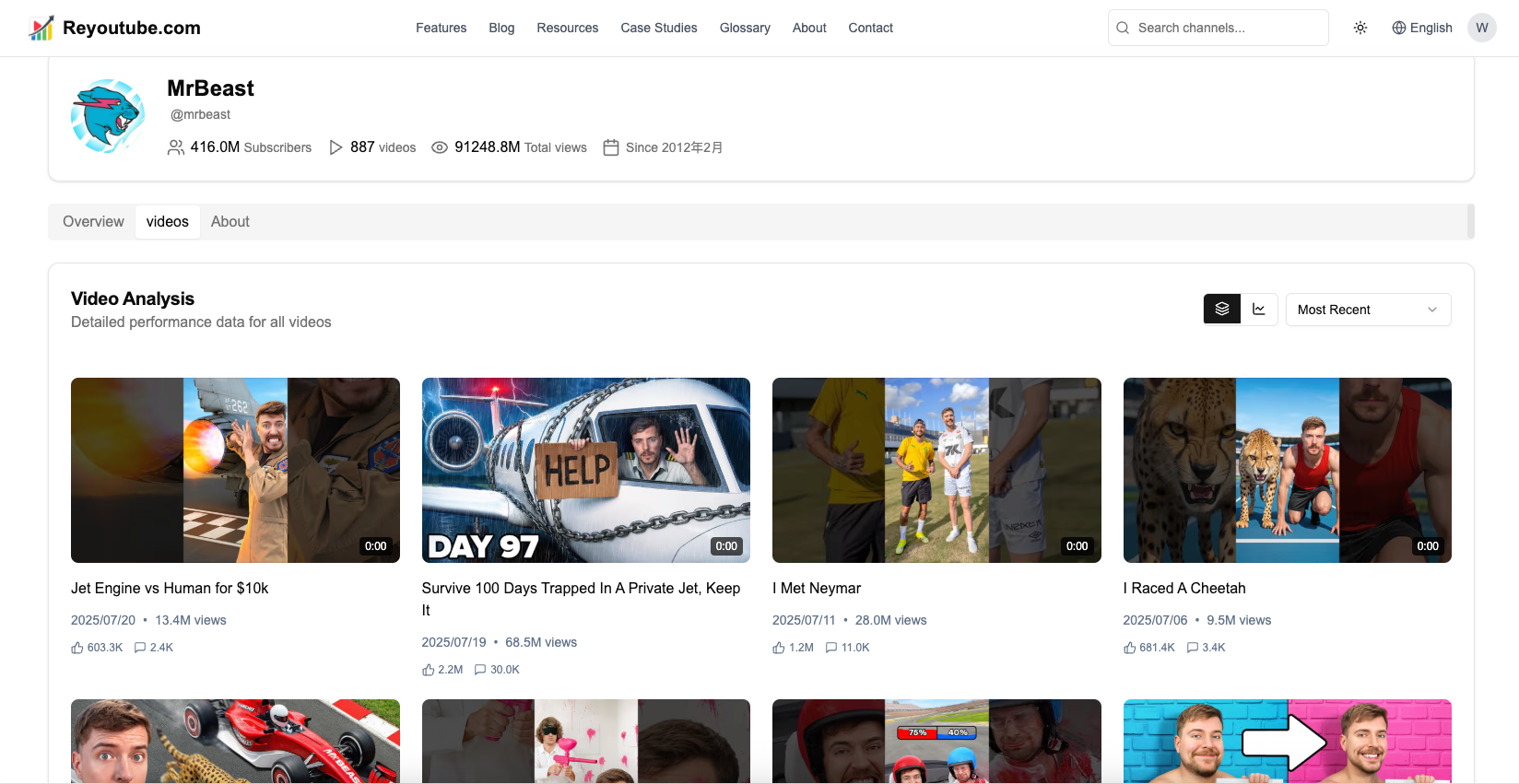This screenshot has height=784, width=1519.
Task: Open the English language selector
Action: (x=1422, y=28)
